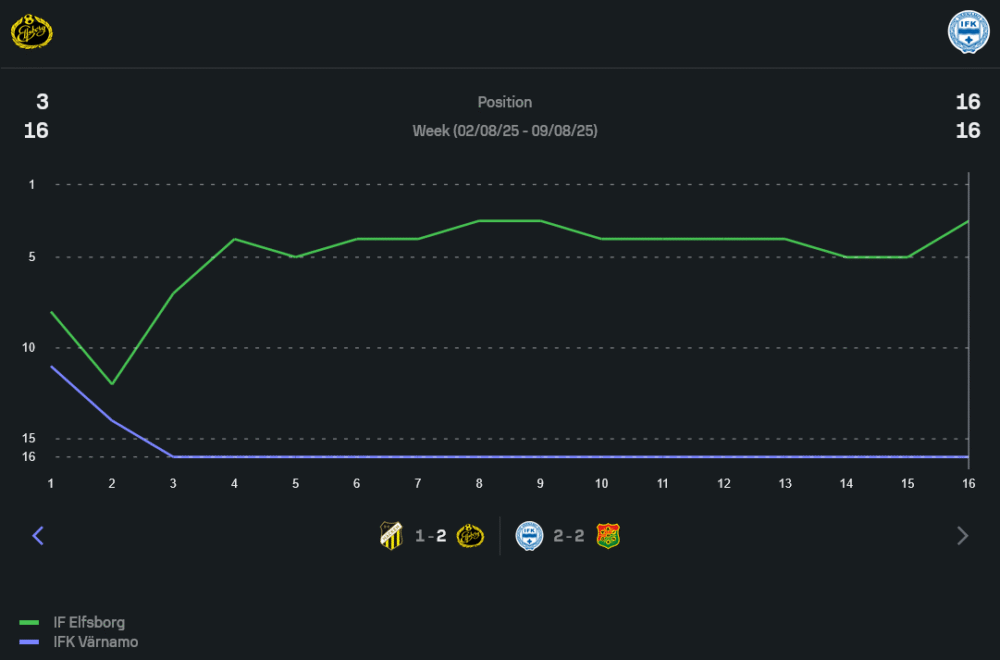Click the Position heading above the chart
The height and width of the screenshot is (660, 1000).
[504, 102]
